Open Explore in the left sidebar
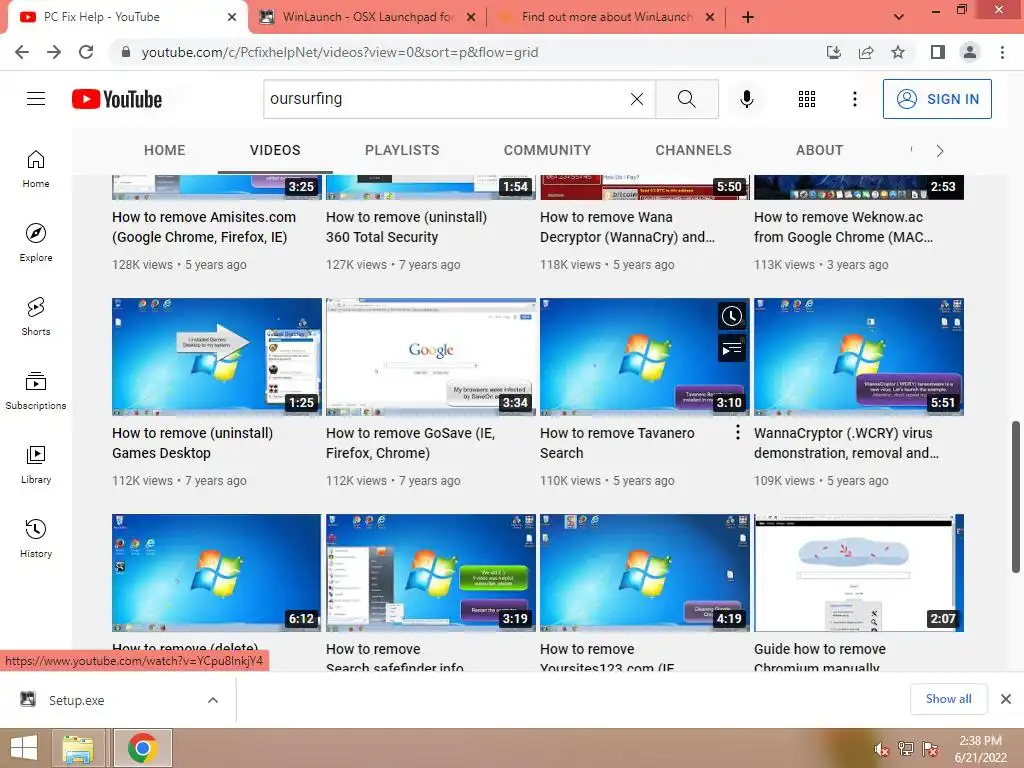 pos(36,242)
